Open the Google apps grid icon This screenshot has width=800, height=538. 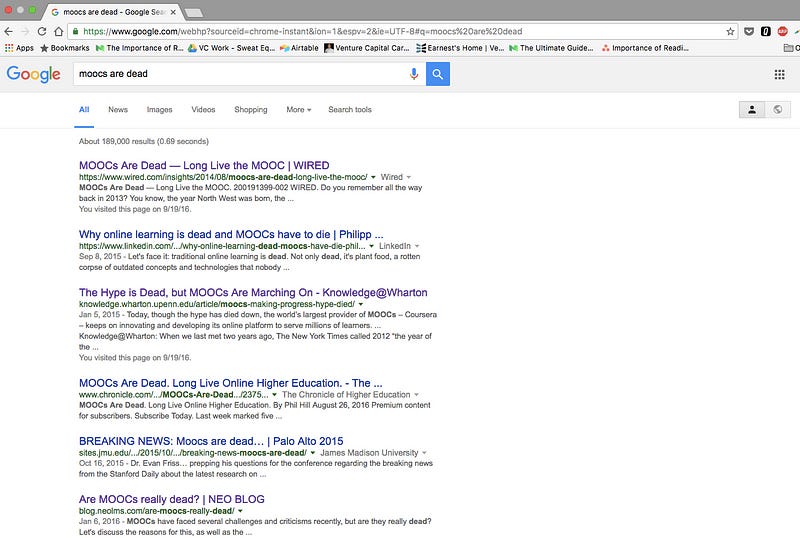point(779,75)
